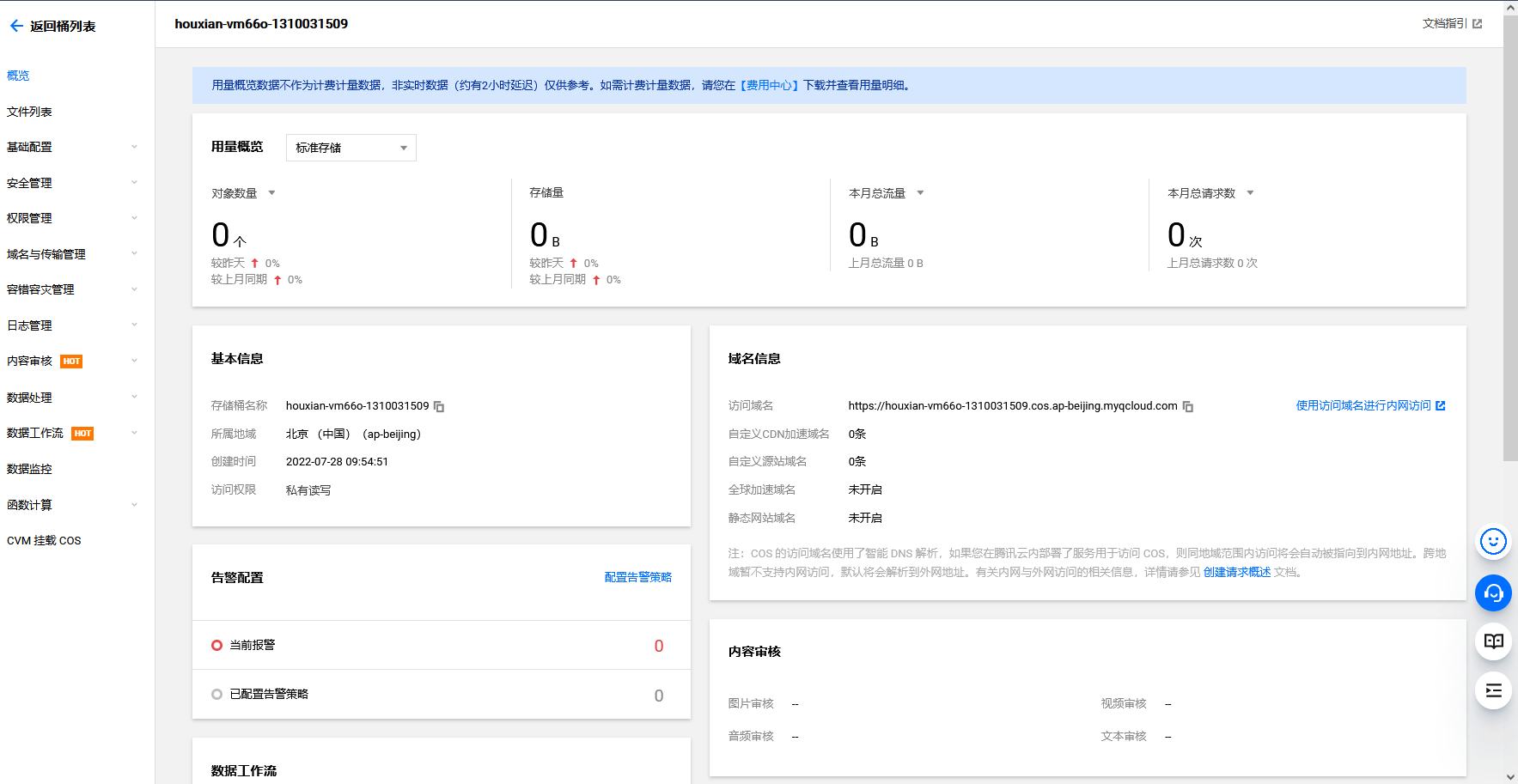1518x784 pixels.
Task: Click the 自定义CDN加速域名 label
Action: click(779, 435)
